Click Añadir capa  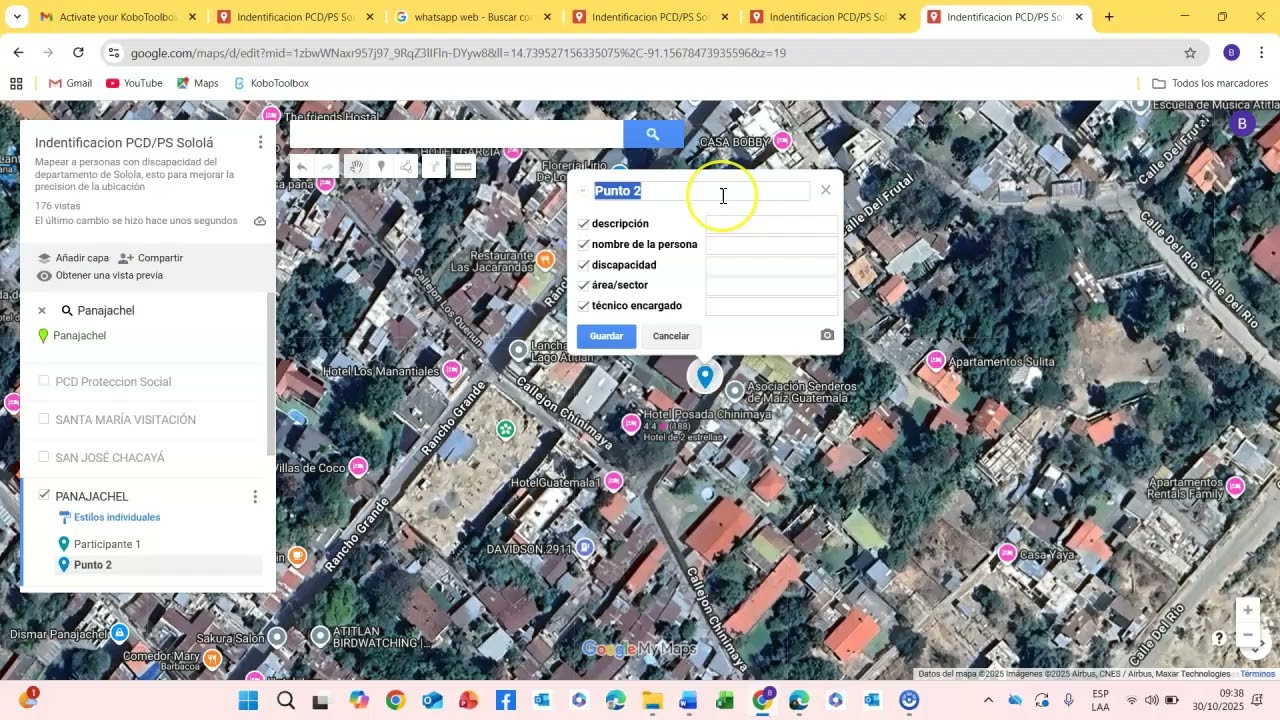coord(73,258)
